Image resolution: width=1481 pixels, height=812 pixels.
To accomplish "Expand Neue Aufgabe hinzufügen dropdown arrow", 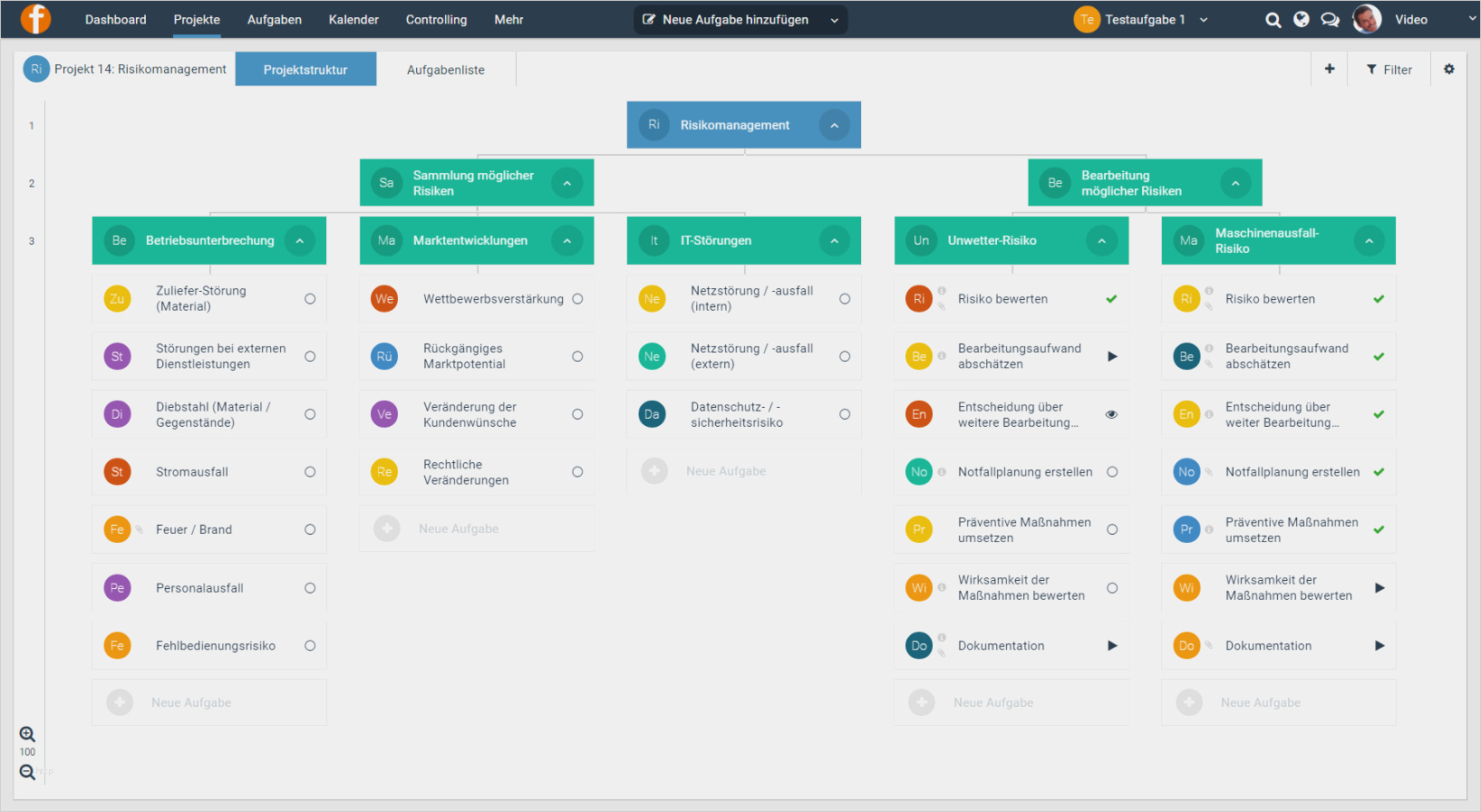I will (x=834, y=20).
